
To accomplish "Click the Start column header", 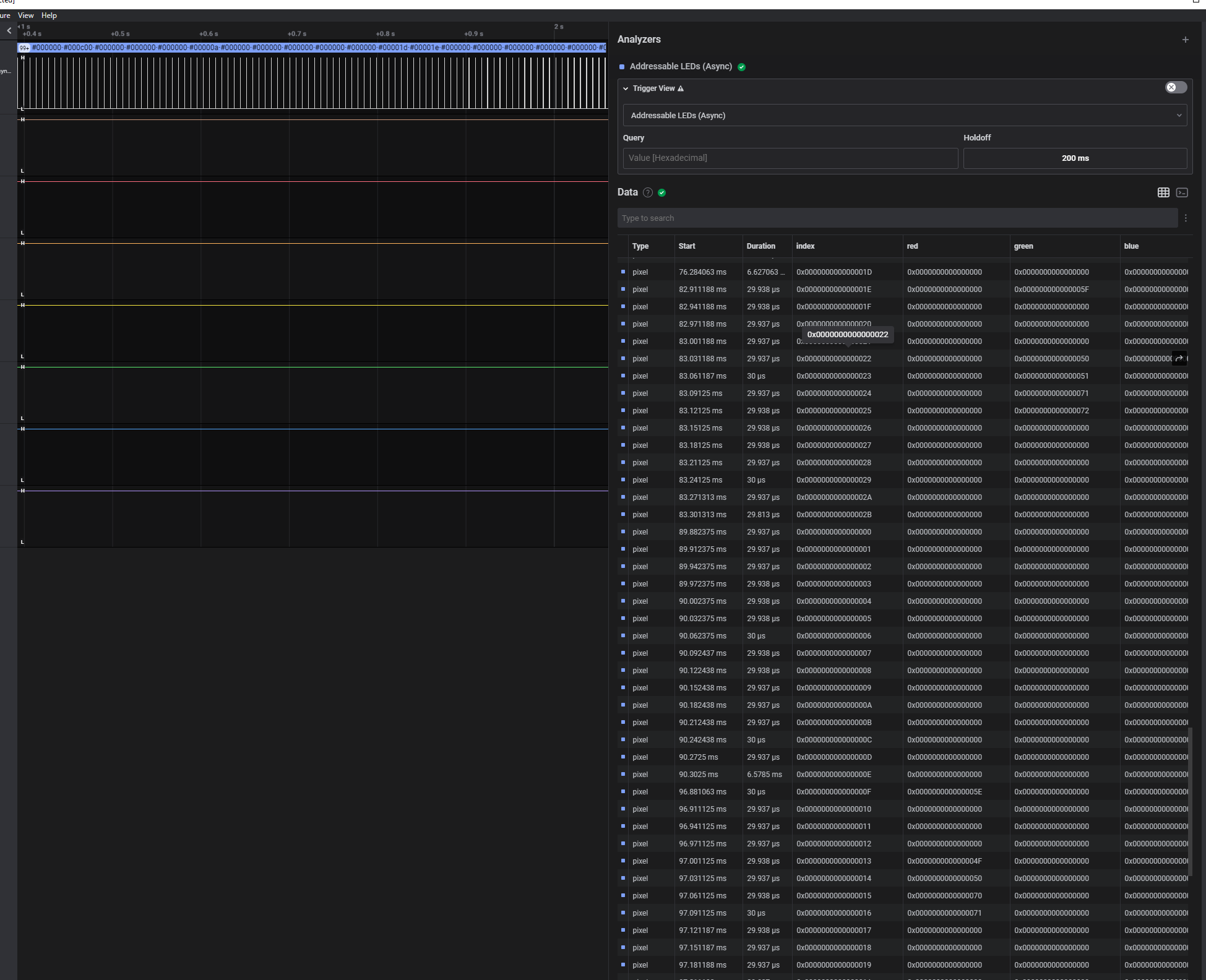I will point(687,246).
